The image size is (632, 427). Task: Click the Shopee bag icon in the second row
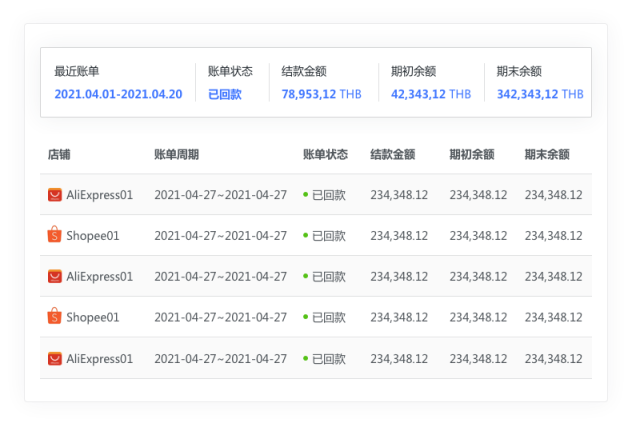54,236
